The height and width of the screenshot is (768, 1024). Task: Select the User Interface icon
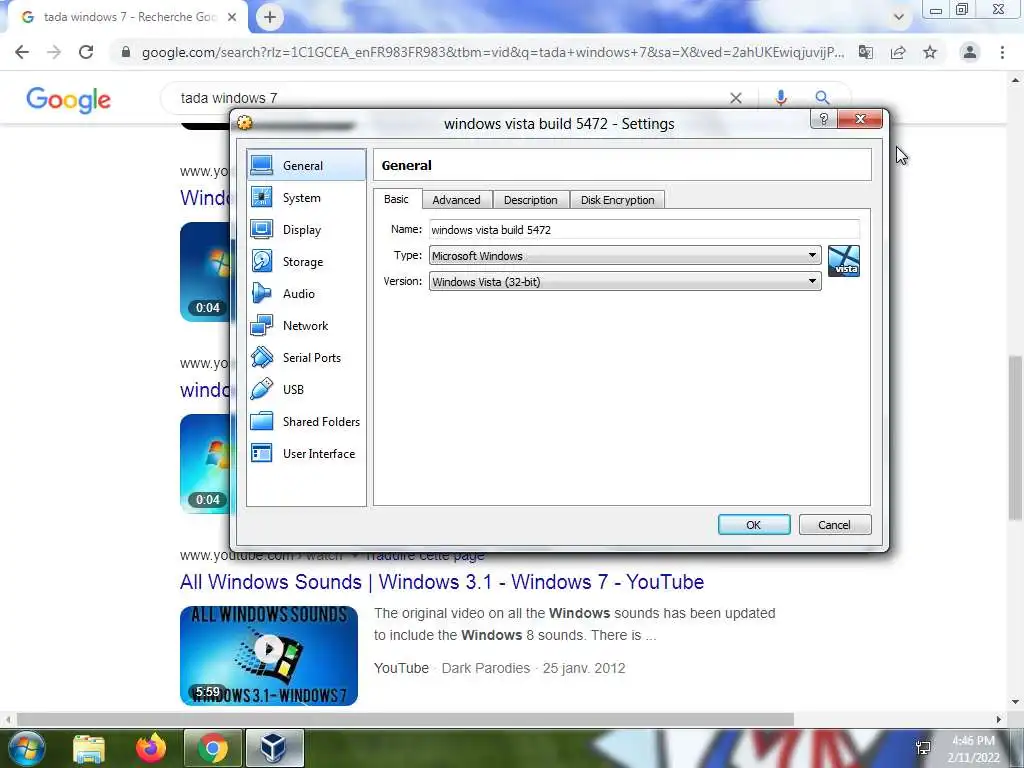click(x=261, y=453)
